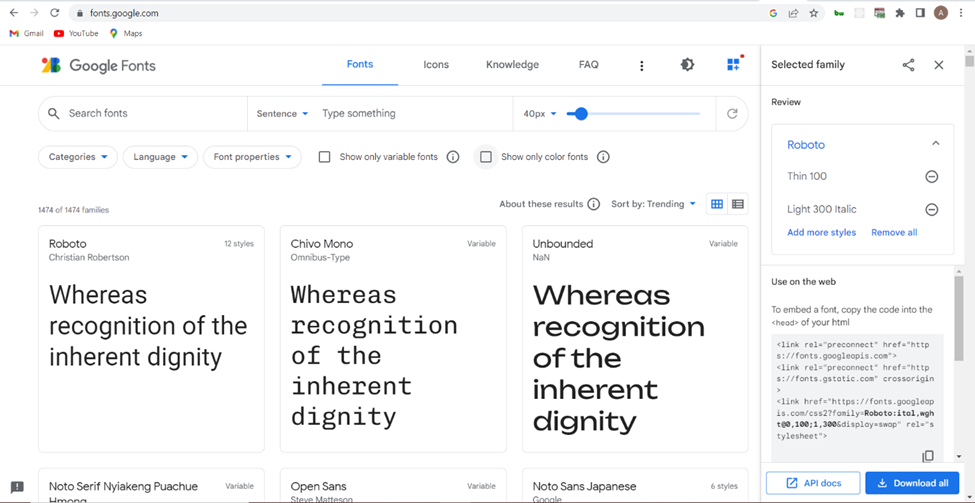
Task: Reset preview with the refresh icon
Action: (732, 114)
